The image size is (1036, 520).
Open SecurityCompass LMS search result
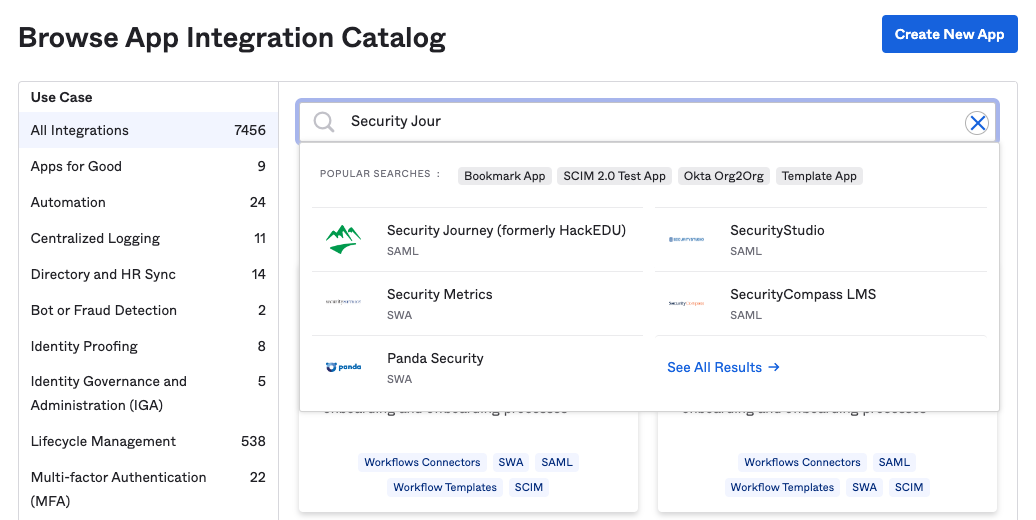(821, 303)
